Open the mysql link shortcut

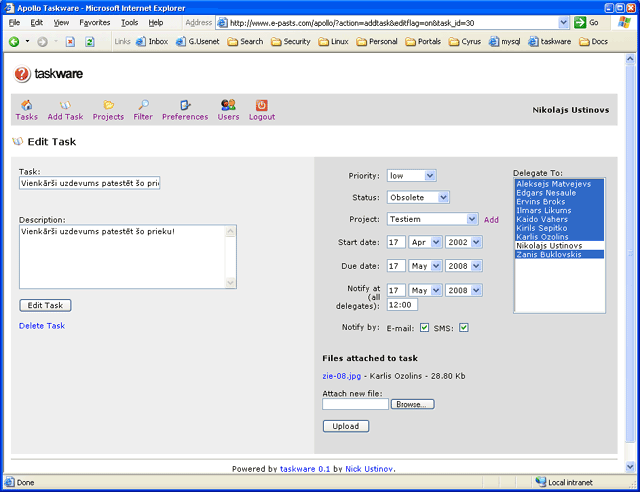click(504, 42)
